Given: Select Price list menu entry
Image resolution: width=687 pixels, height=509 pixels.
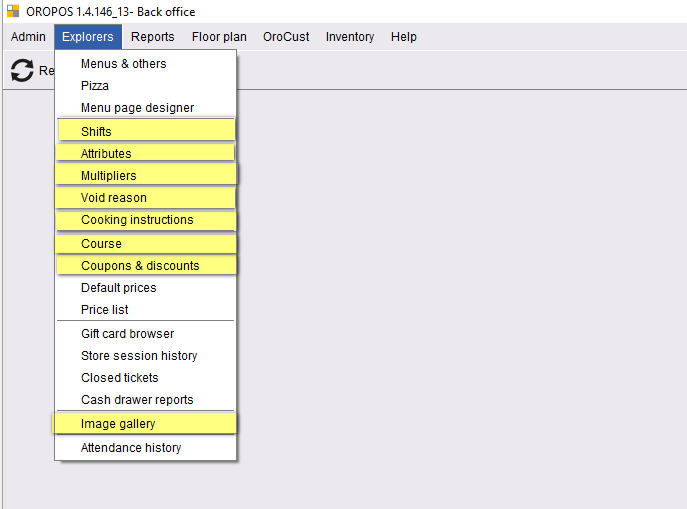Looking at the screenshot, I should click(145, 310).
